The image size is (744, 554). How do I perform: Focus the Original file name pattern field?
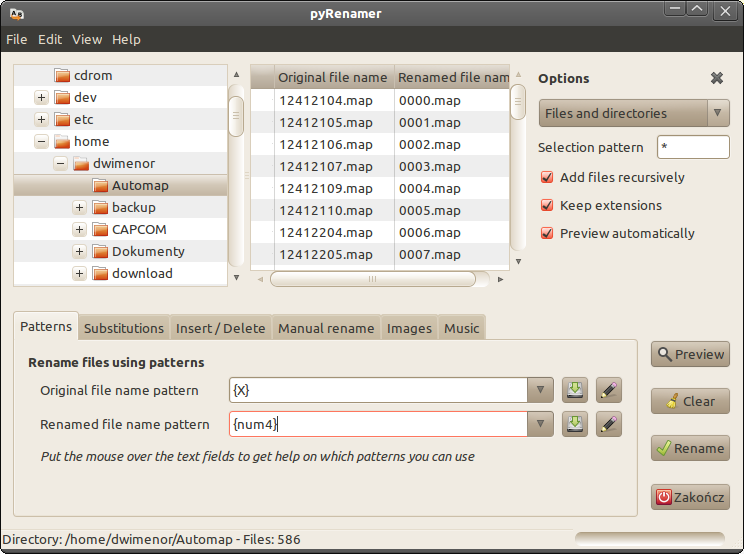[x=378, y=390]
